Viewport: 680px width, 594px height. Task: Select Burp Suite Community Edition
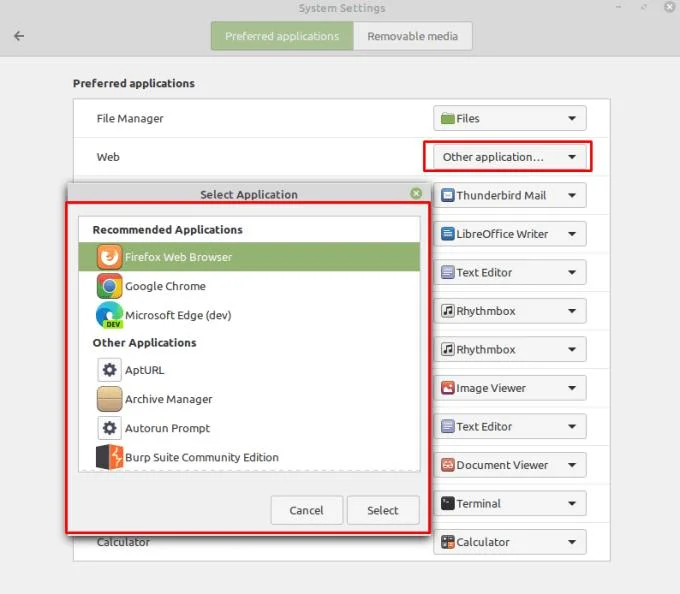(249, 457)
